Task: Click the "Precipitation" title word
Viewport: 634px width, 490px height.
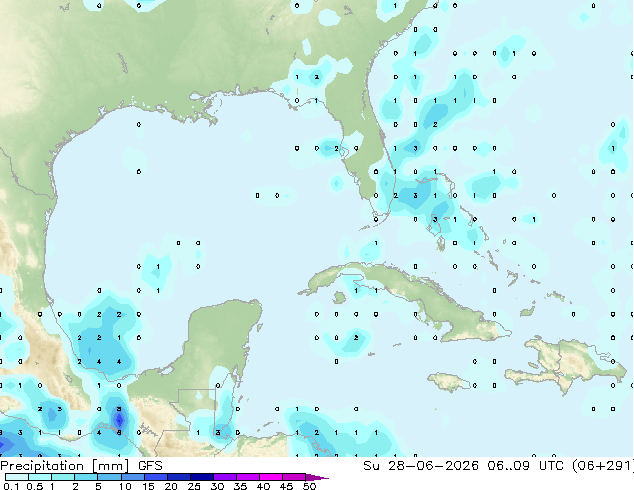Action: [x=42, y=466]
